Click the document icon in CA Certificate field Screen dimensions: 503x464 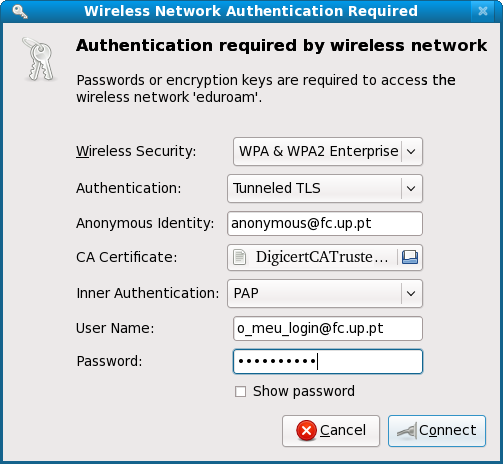point(239,257)
